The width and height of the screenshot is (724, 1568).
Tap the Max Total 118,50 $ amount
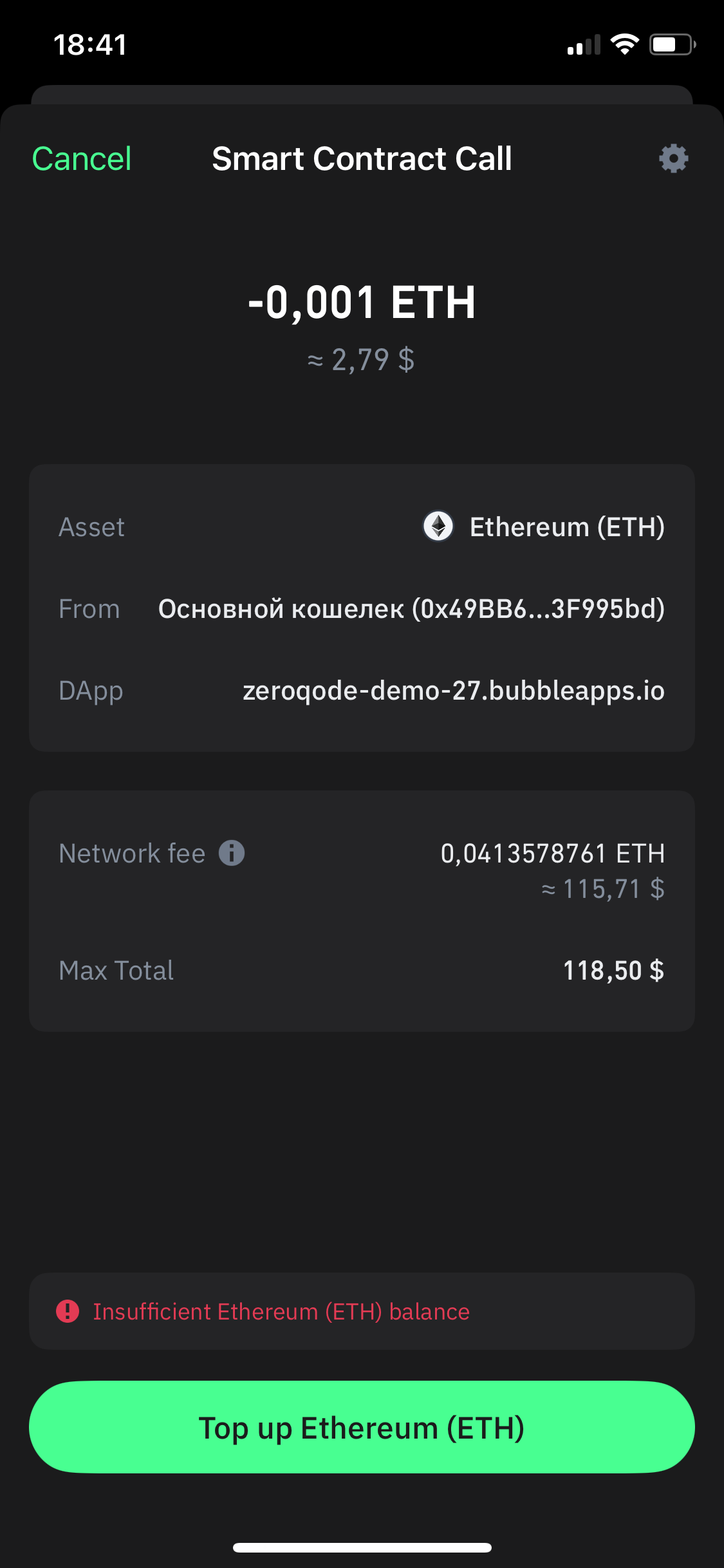point(613,970)
